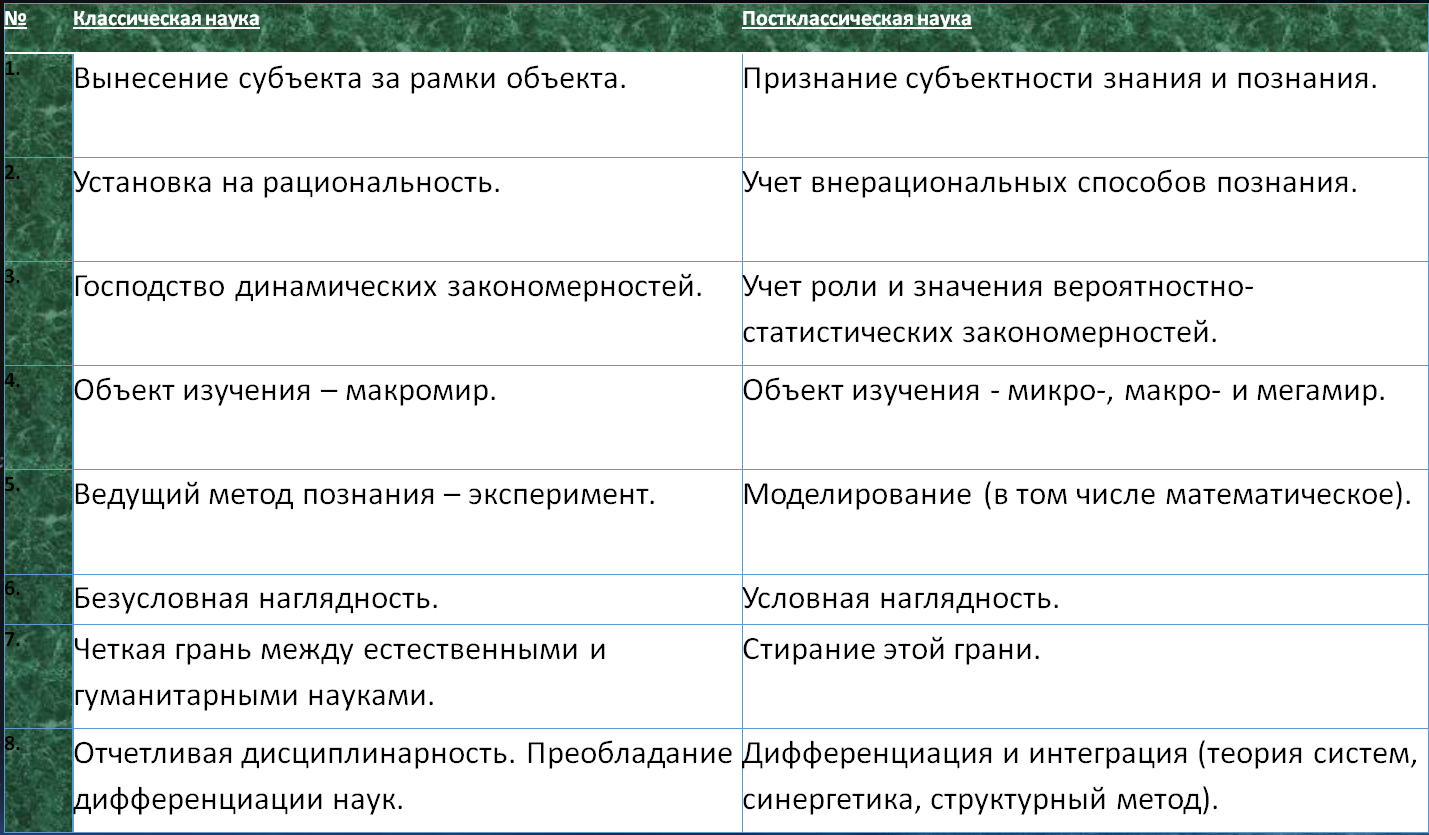This screenshot has width=1429, height=835.
Task: Click row number 2 cell
Action: (x=38, y=209)
